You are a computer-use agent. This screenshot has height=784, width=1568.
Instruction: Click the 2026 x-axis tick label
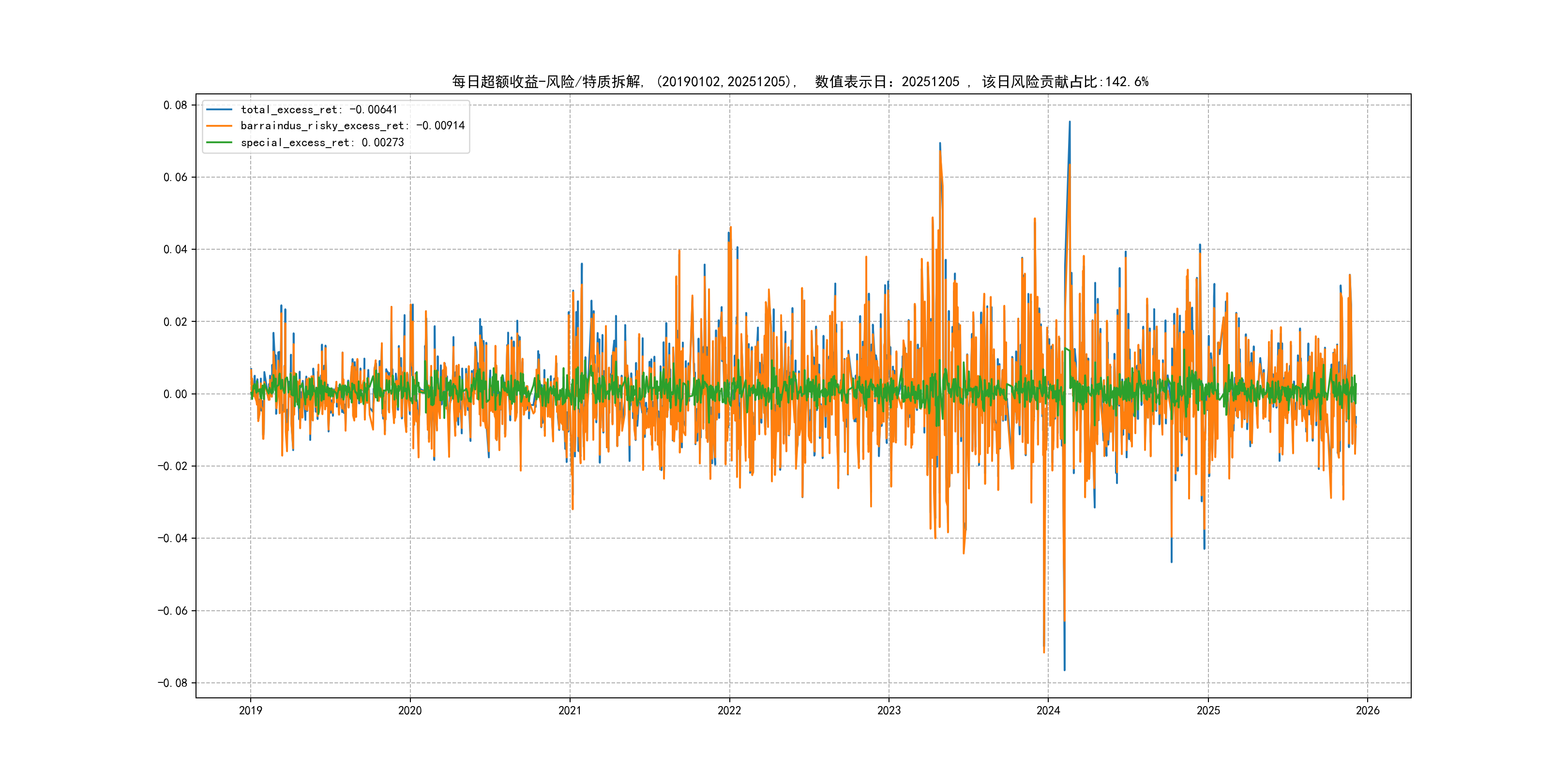(1368, 710)
